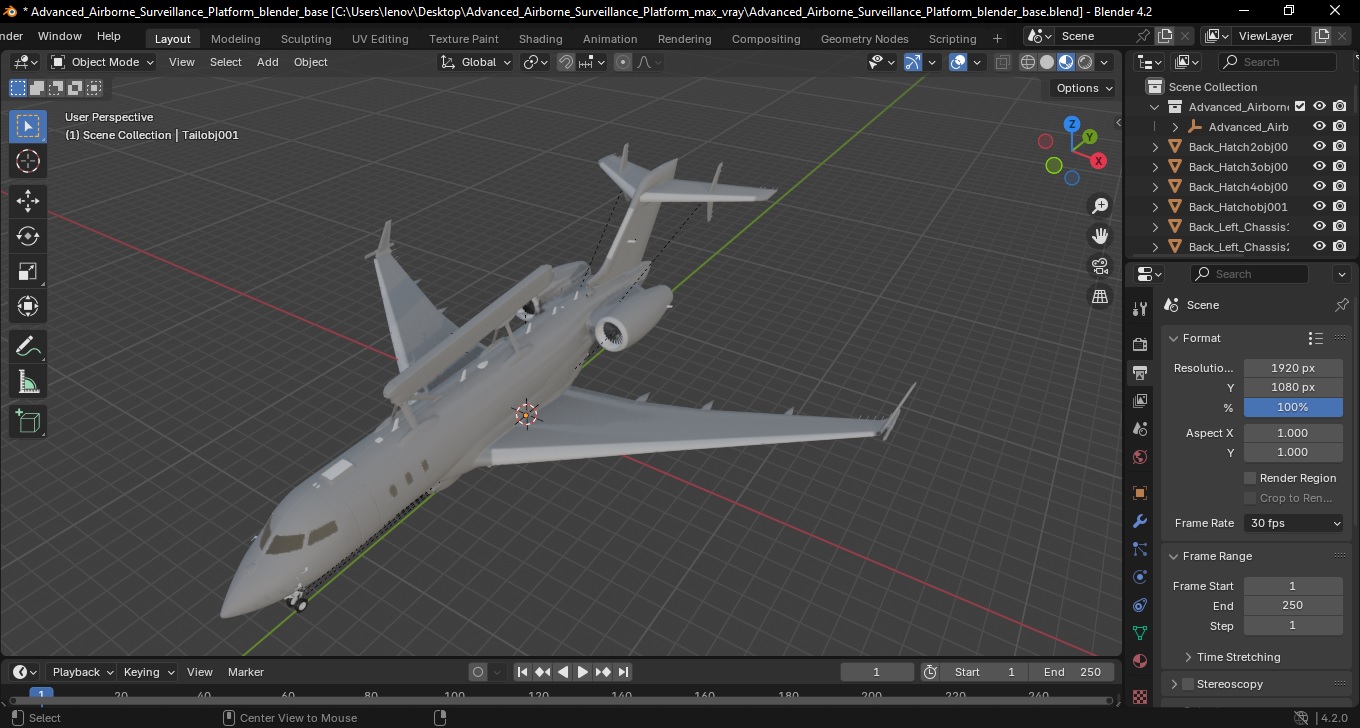The width and height of the screenshot is (1360, 728).
Task: Toggle the camera view gizmo
Action: [1100, 266]
